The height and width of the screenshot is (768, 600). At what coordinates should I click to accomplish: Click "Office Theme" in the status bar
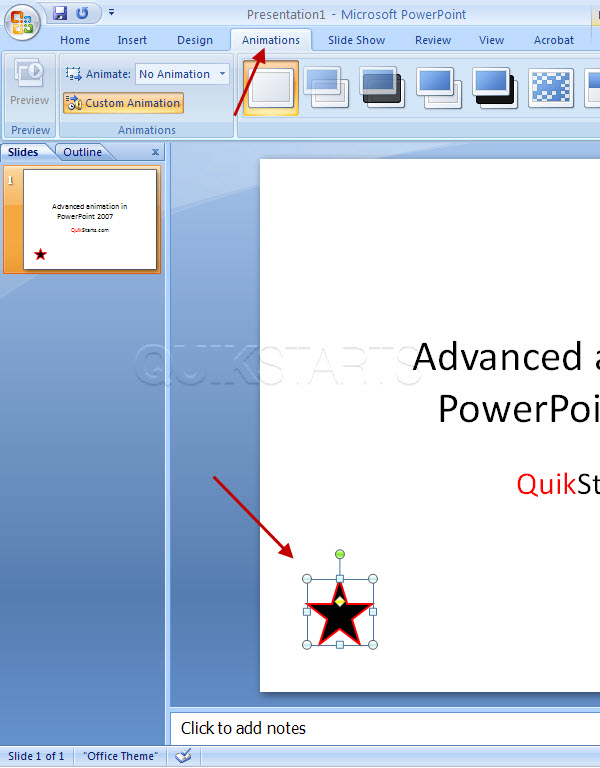coord(120,756)
